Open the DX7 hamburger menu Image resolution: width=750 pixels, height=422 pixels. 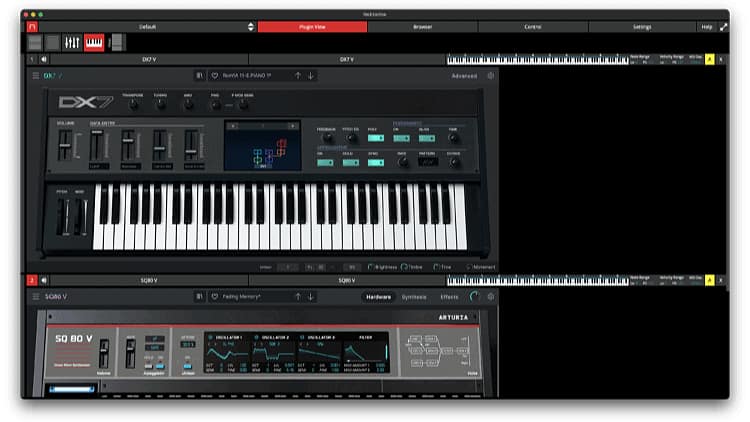pos(36,75)
